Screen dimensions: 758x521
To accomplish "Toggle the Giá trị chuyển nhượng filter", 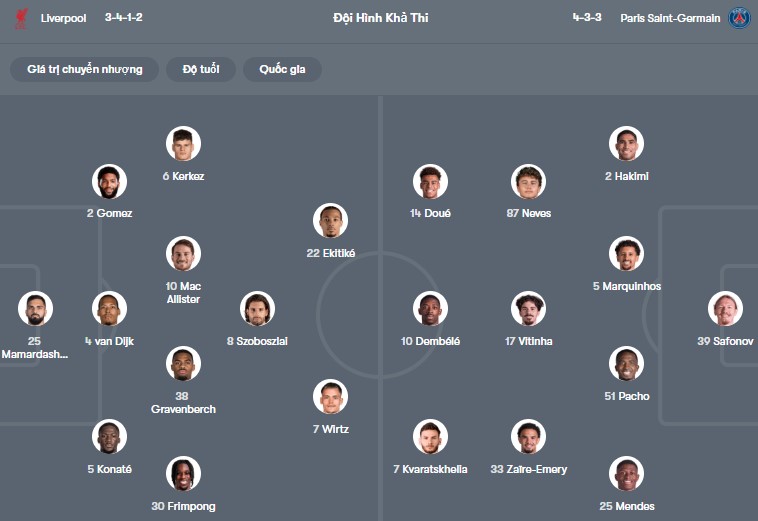I will click(85, 69).
